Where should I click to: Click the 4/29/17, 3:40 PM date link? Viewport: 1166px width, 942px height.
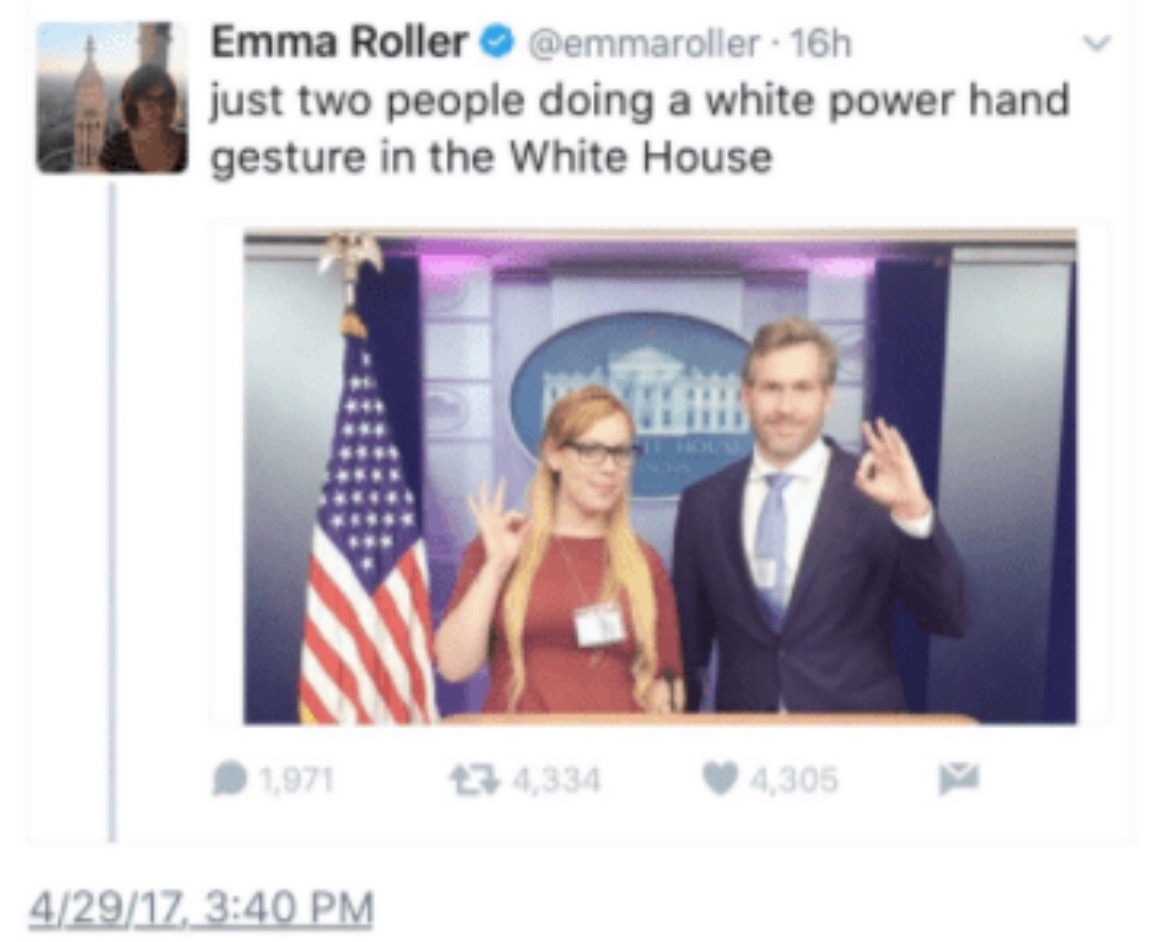coord(201,908)
